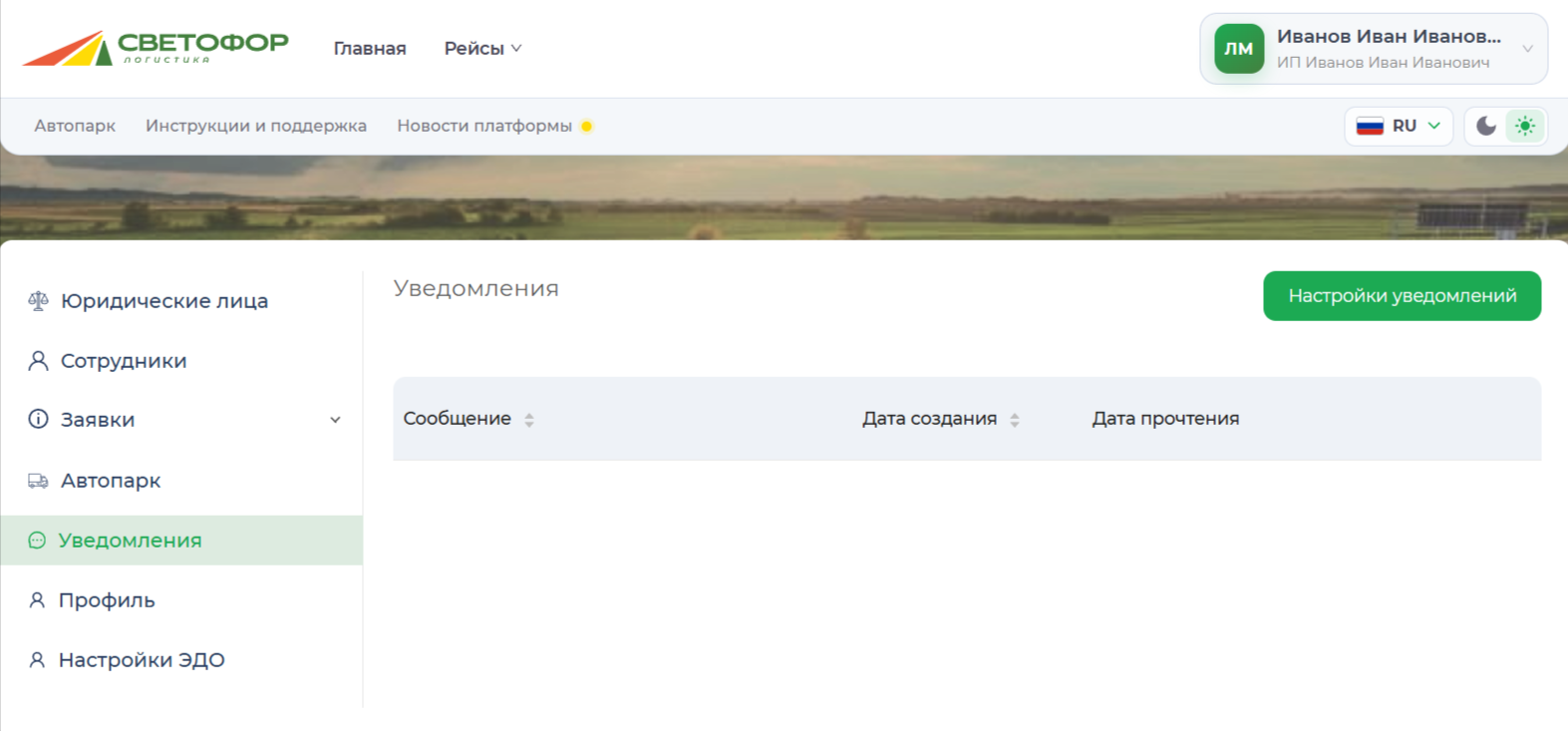This screenshot has height=731, width=1568.
Task: Sort the table by Дата создания column
Action: pyautogui.click(x=1015, y=420)
